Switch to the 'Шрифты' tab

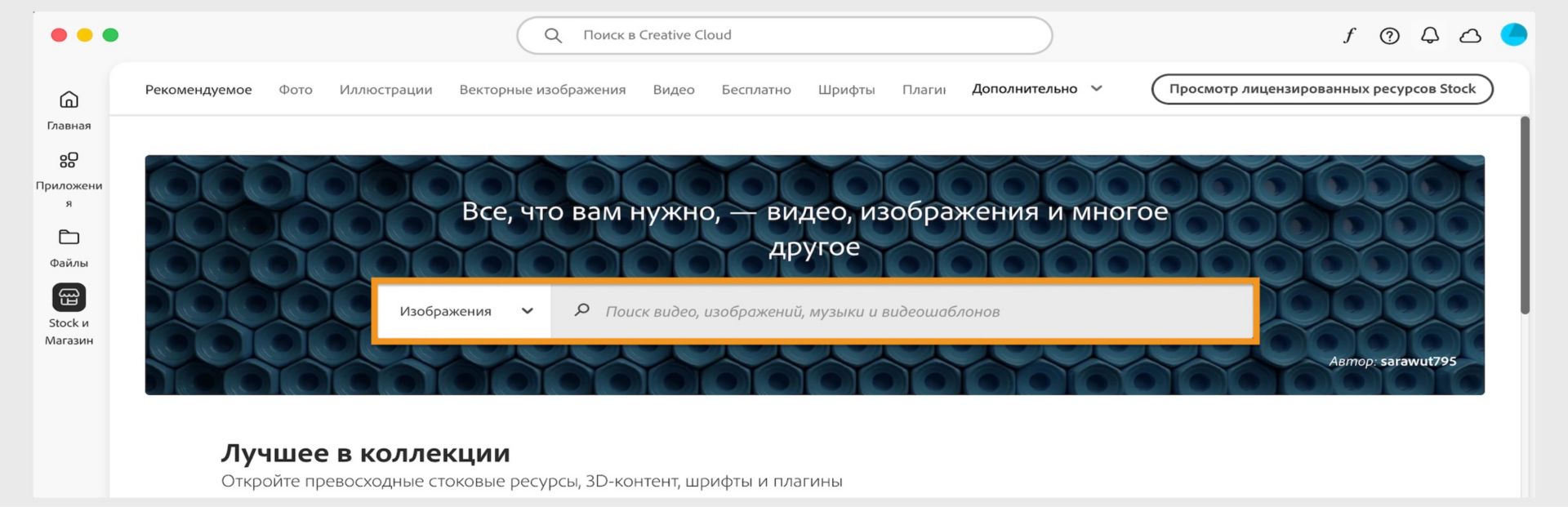(x=846, y=90)
